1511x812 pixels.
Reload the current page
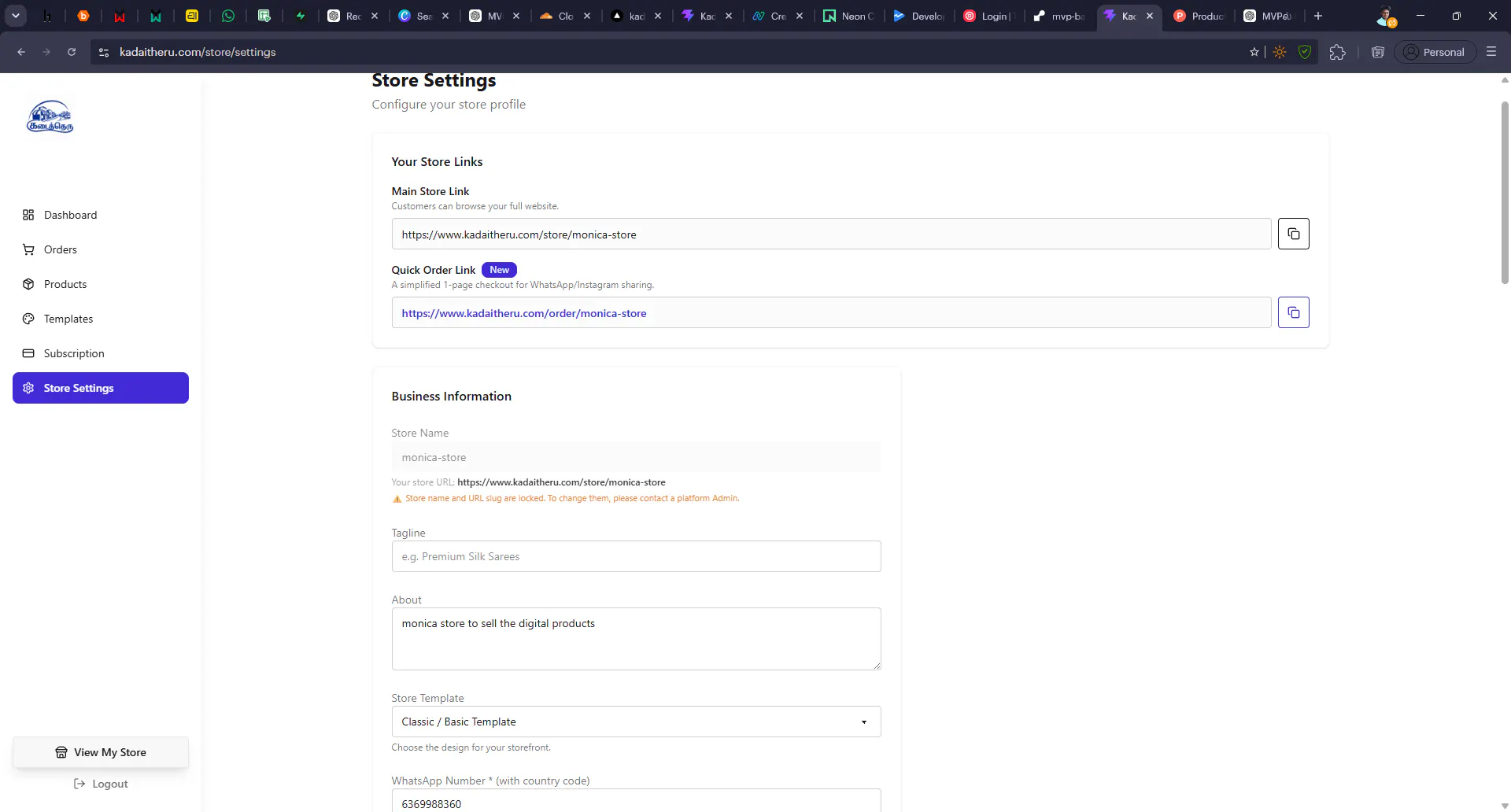72,52
